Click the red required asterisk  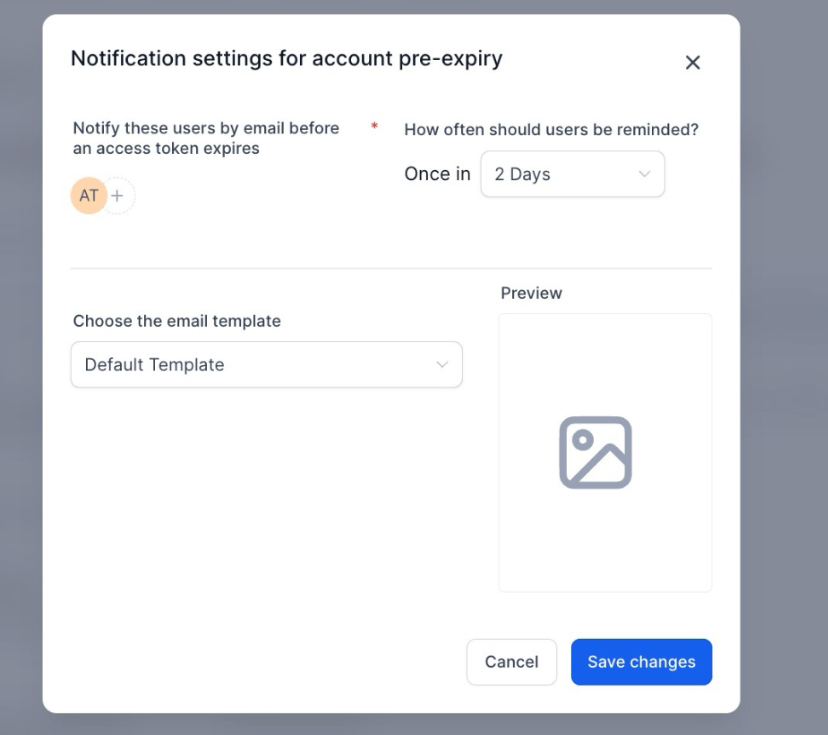tap(374, 127)
